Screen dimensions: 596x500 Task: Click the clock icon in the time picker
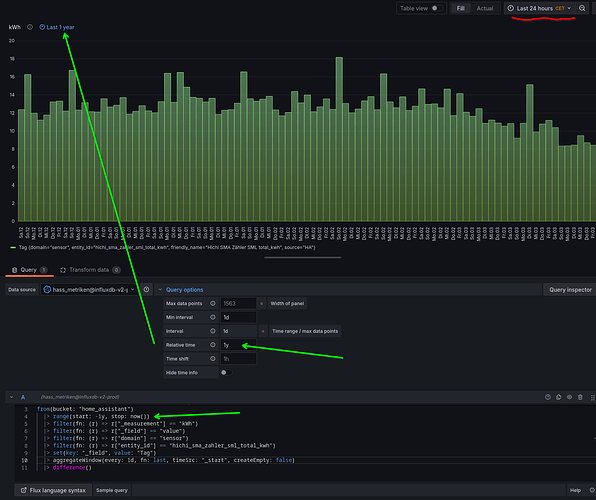[x=510, y=8]
